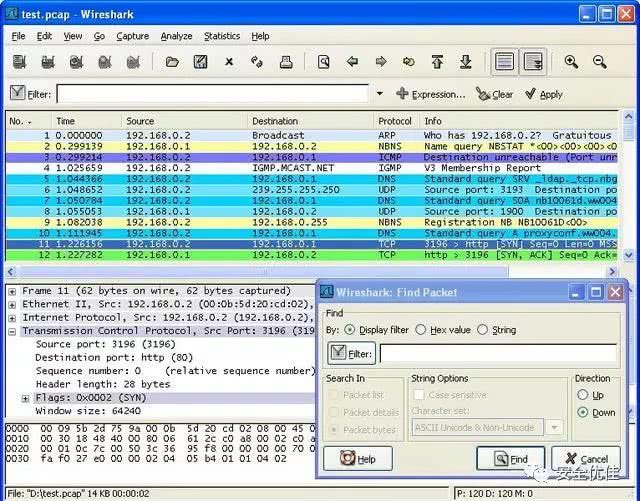Viewport: 640px width, 501px height.
Task: Select Hex value radio button
Action: (420, 330)
